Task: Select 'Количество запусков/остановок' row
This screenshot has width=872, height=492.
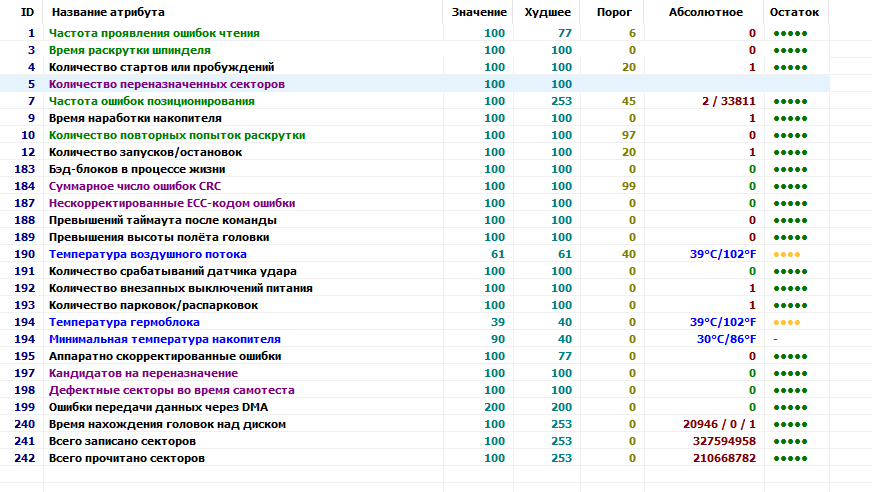Action: coord(414,152)
